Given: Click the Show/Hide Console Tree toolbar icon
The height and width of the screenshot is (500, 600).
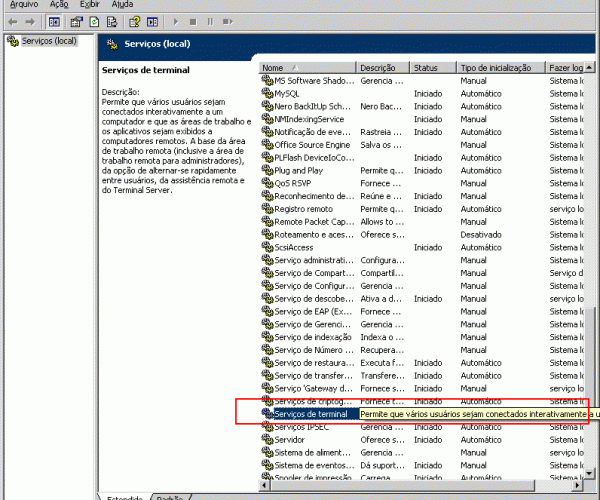Looking at the screenshot, I should click(x=55, y=20).
